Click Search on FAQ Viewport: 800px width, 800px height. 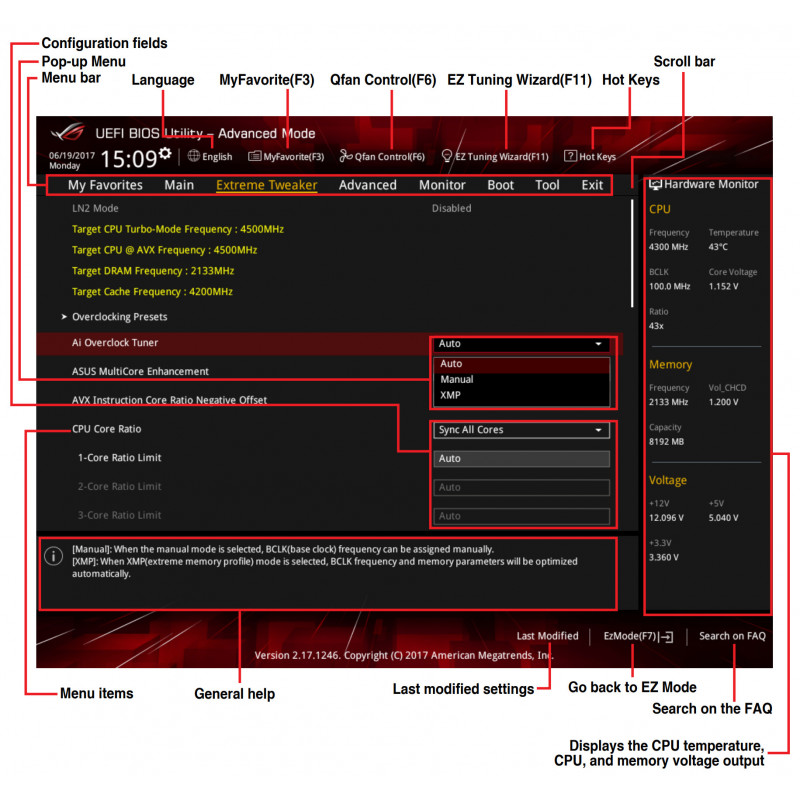tap(732, 636)
